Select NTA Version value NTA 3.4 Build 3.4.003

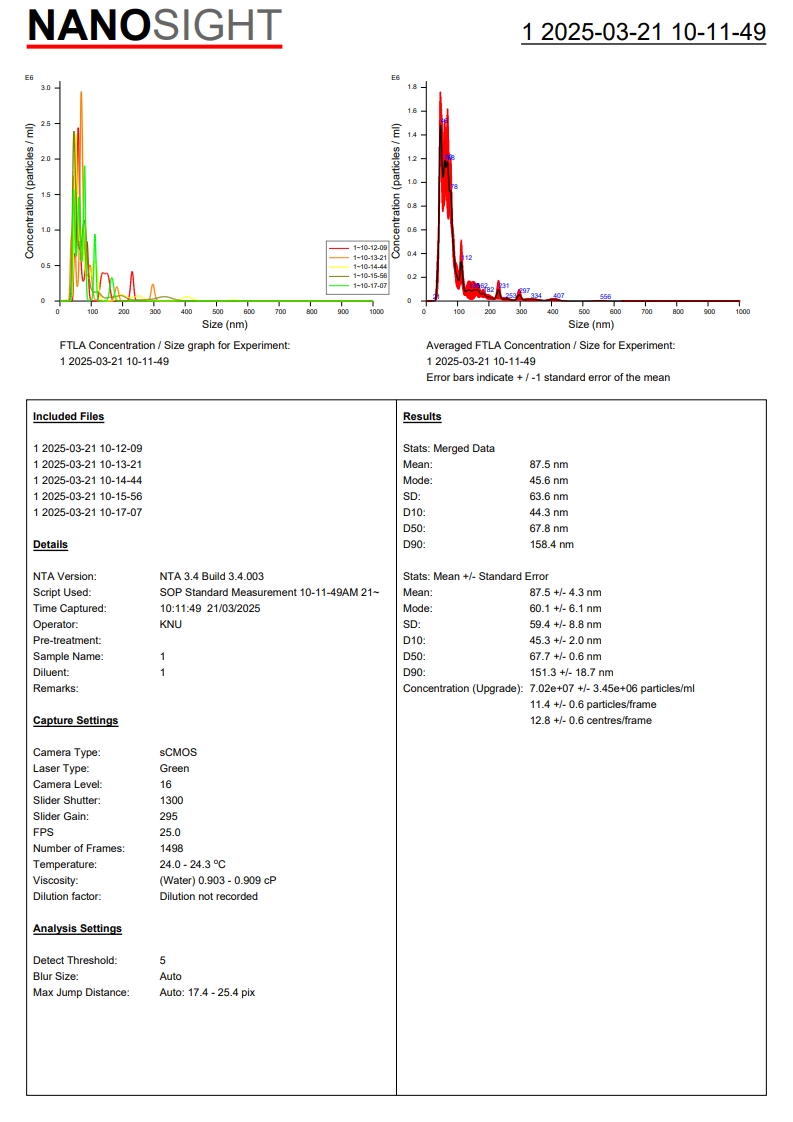[212, 577]
